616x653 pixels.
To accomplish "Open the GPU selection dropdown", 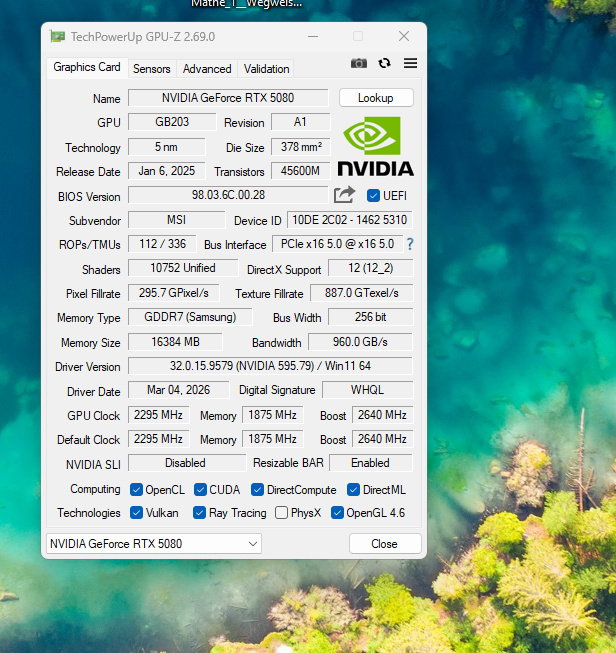I will point(154,543).
